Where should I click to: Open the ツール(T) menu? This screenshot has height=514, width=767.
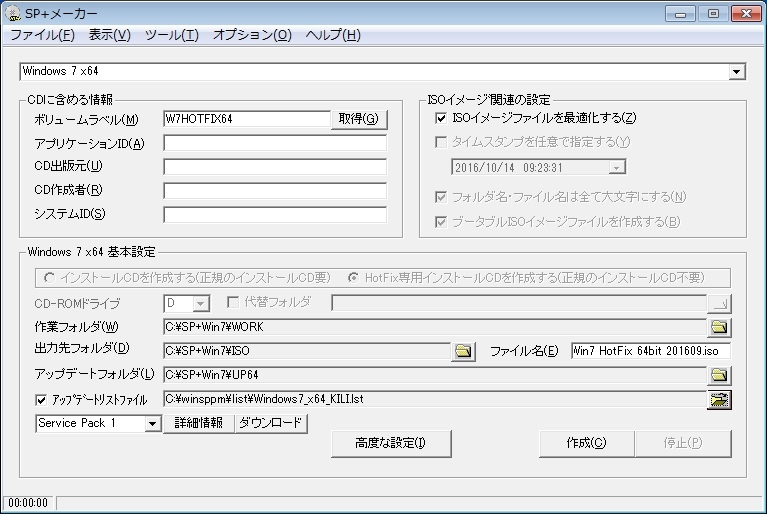172,35
